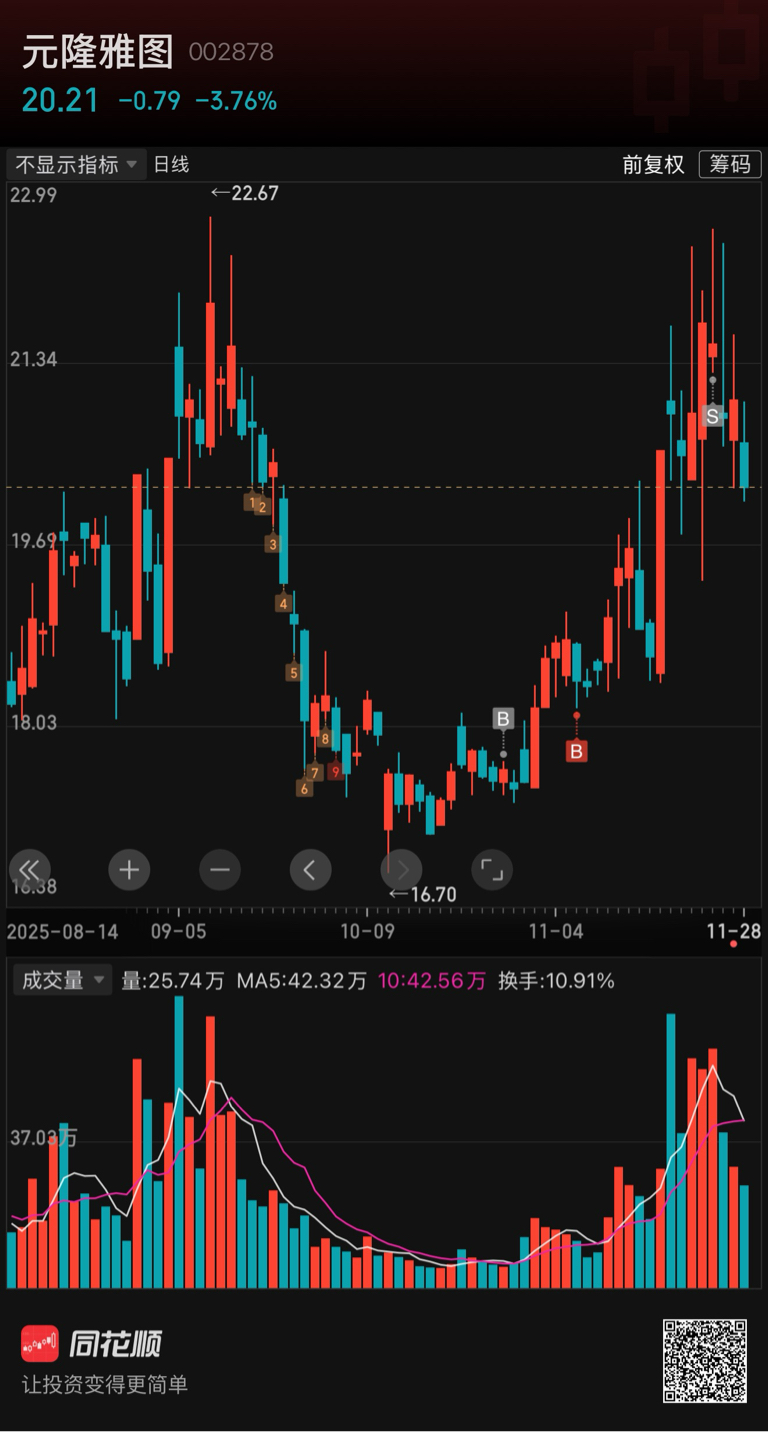
Task: Select sequence marker 6 on the chart
Action: (x=304, y=788)
